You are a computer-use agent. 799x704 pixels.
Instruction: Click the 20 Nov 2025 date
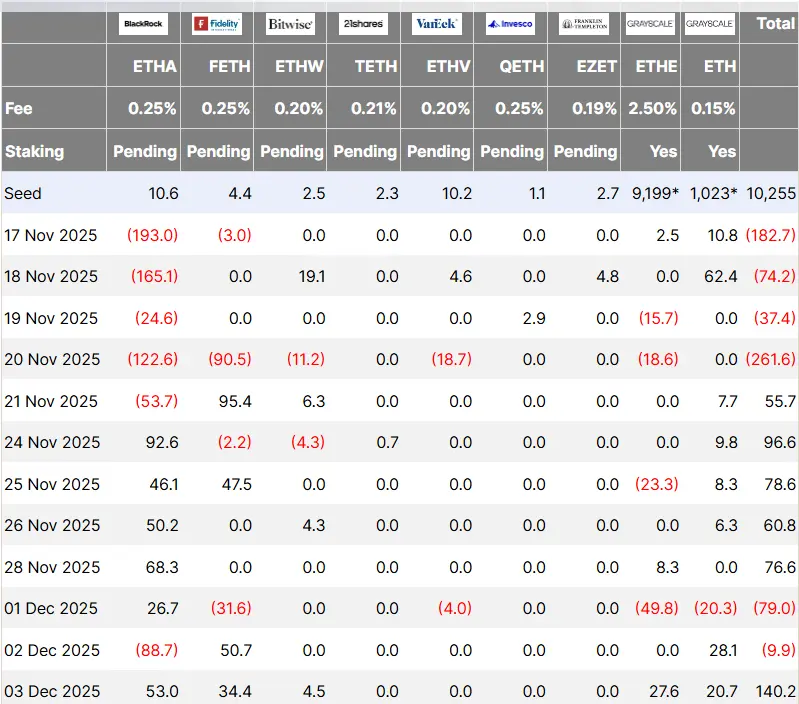[52, 359]
